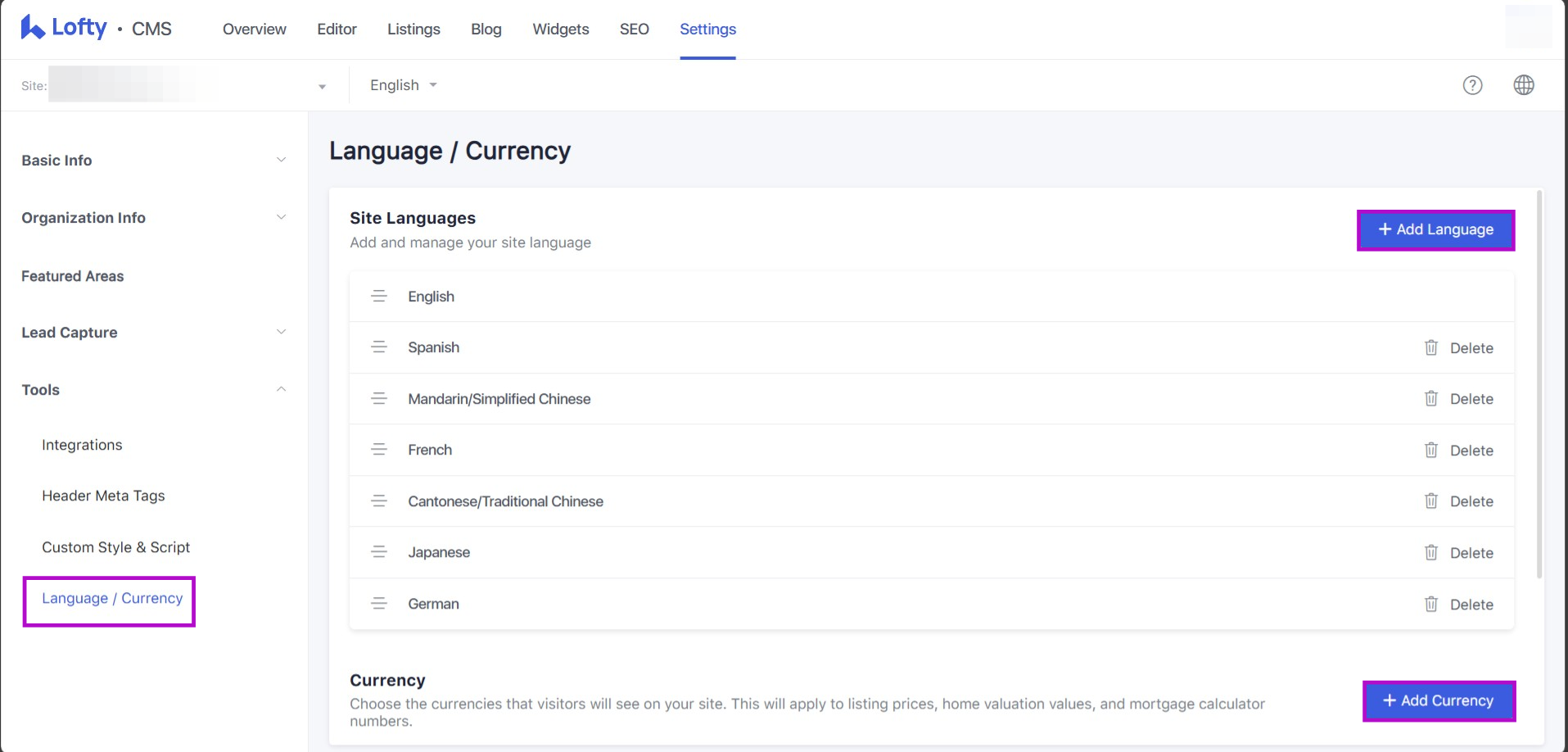The width and height of the screenshot is (1568, 752).
Task: Click the vertical scrollbar in the content panel
Action: (1539, 385)
